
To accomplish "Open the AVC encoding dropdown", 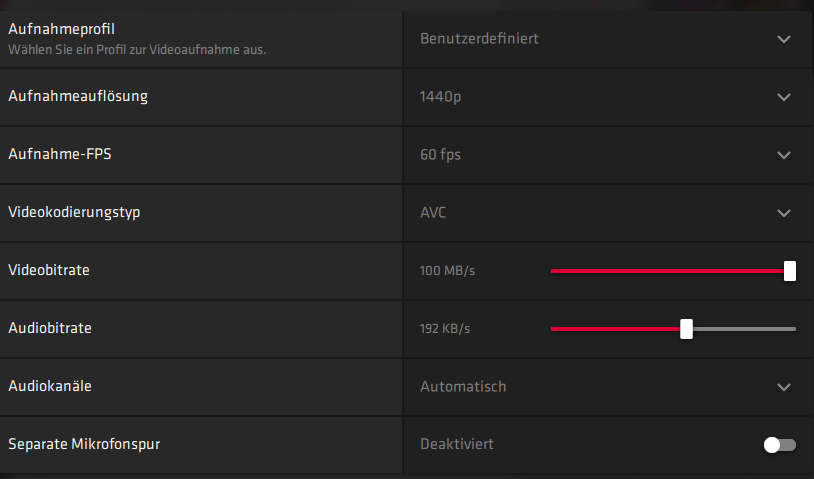I will [x=435, y=213].
